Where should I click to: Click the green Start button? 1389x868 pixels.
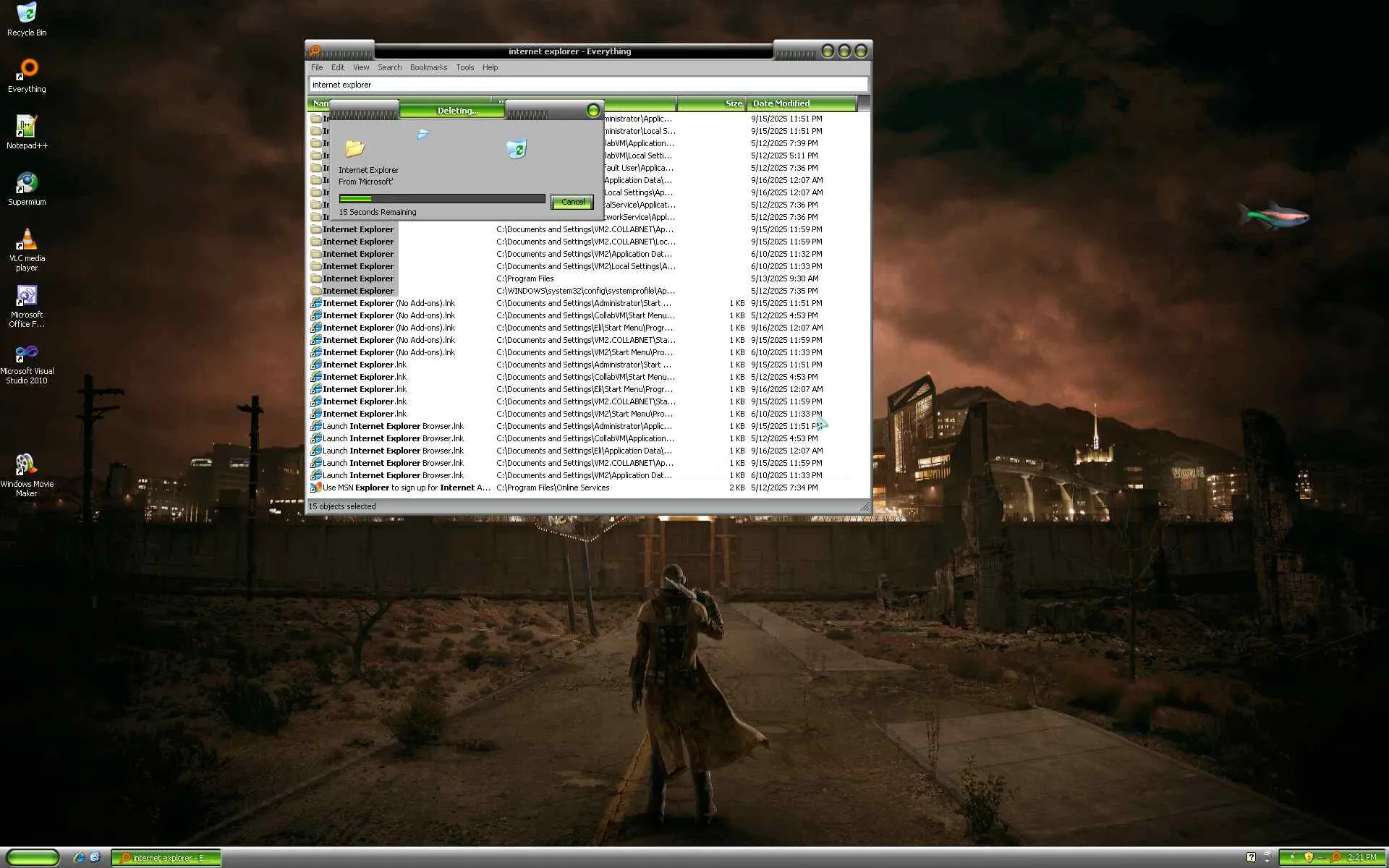click(x=32, y=858)
